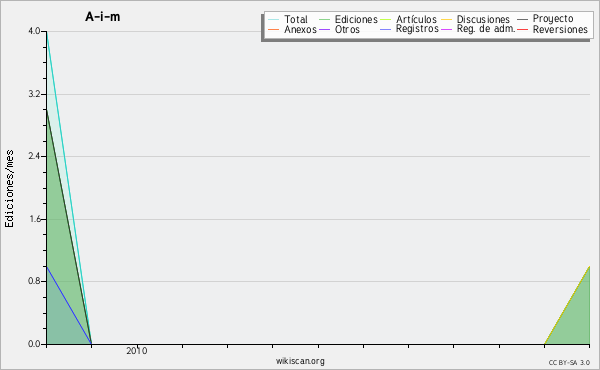This screenshot has width=600, height=370.
Task: Click the green Ediciones legend line swatch
Action: [324, 19]
